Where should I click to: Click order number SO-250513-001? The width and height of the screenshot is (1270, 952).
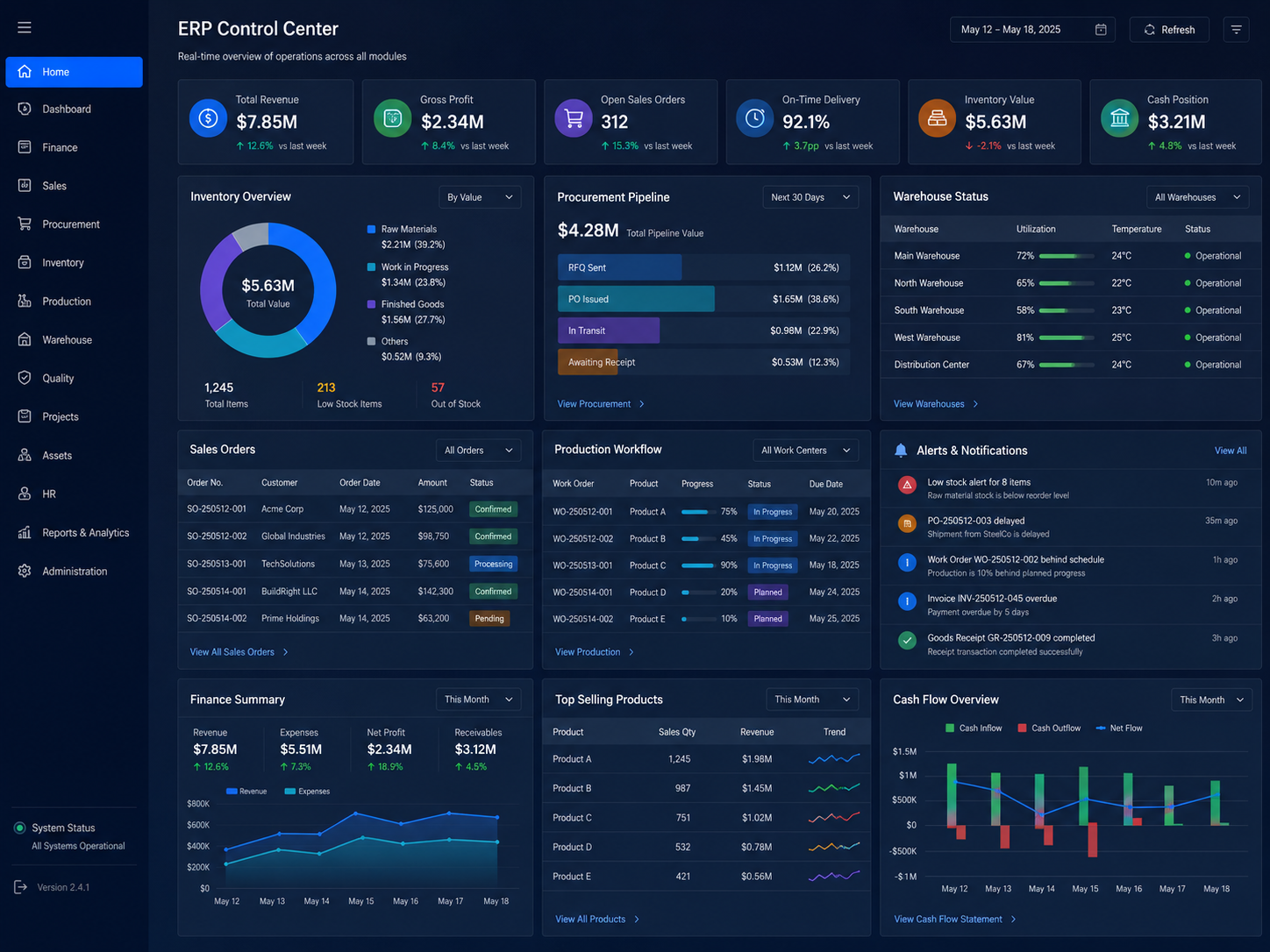point(217,565)
